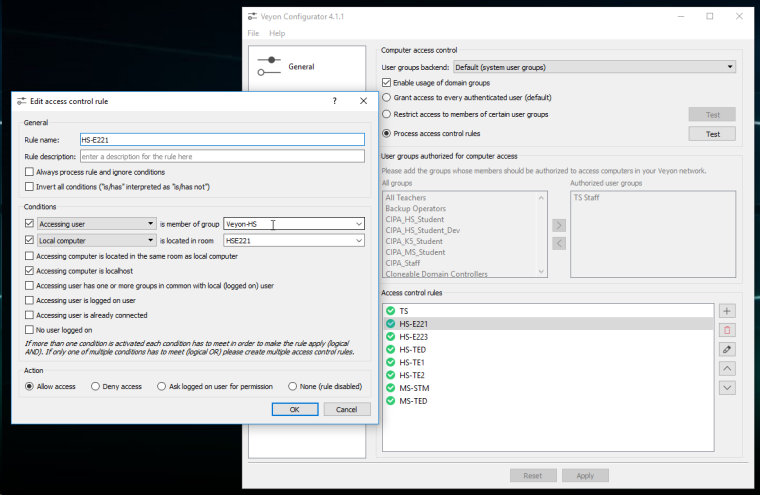
Task: Edit the selected access control rule
Action: pos(727,349)
